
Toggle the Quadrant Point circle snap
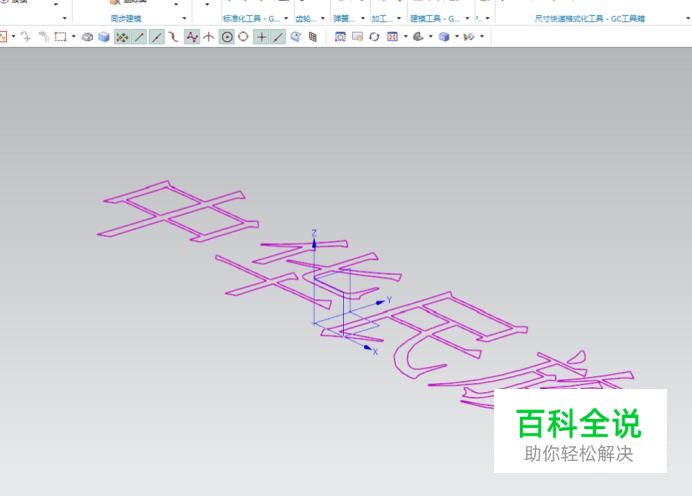[243, 37]
